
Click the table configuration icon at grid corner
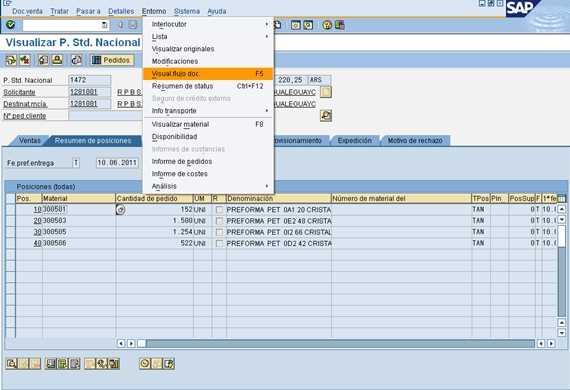pyautogui.click(x=561, y=198)
